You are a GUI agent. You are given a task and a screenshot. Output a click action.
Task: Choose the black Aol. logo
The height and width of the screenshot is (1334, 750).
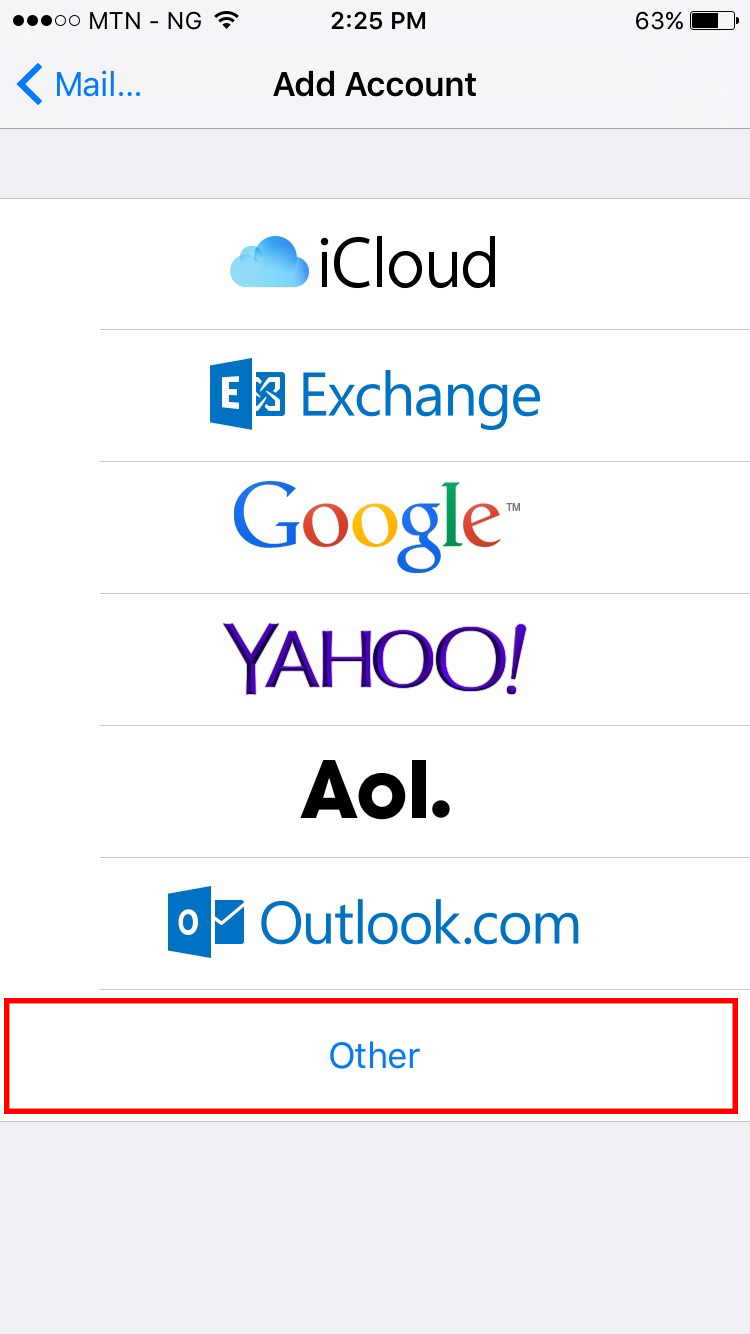click(376, 790)
